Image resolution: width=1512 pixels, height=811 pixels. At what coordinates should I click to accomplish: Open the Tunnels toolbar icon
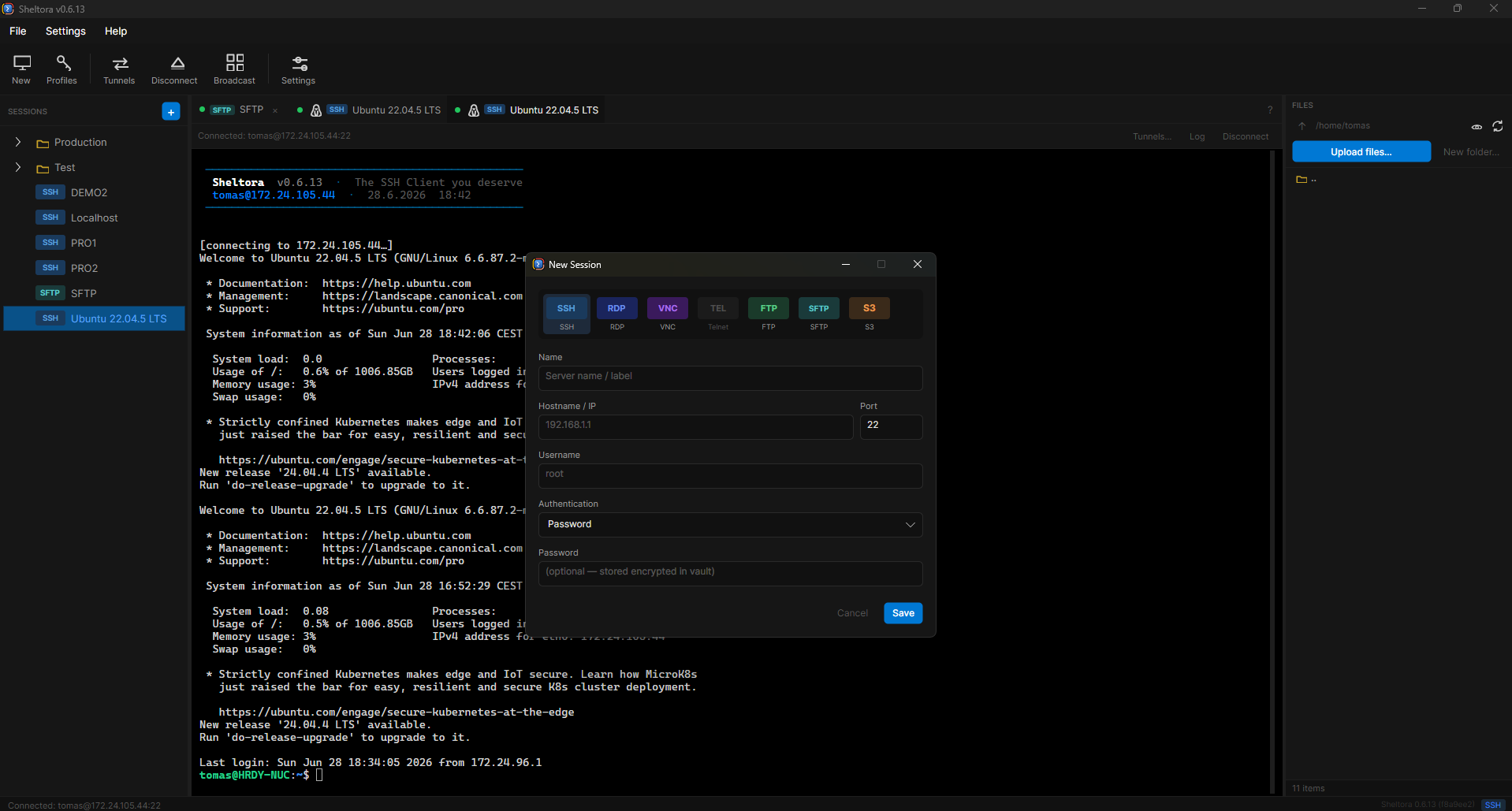click(119, 69)
